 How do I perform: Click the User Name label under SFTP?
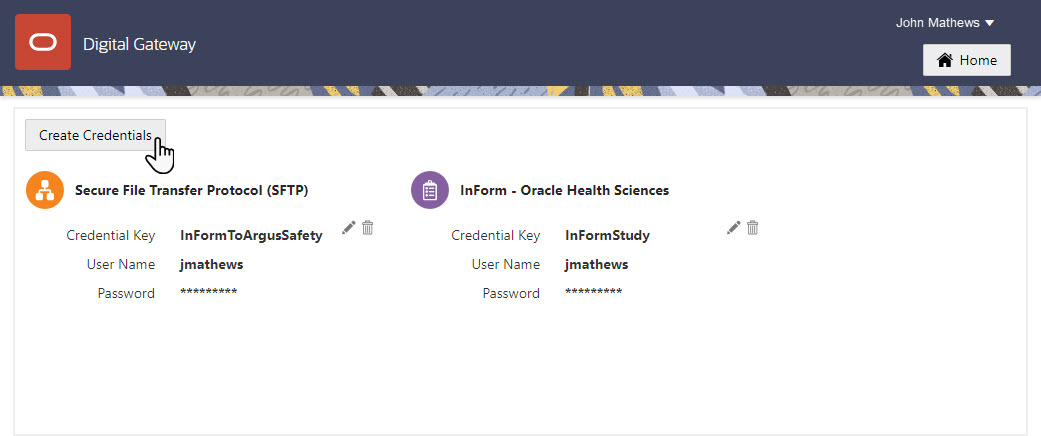(121, 265)
